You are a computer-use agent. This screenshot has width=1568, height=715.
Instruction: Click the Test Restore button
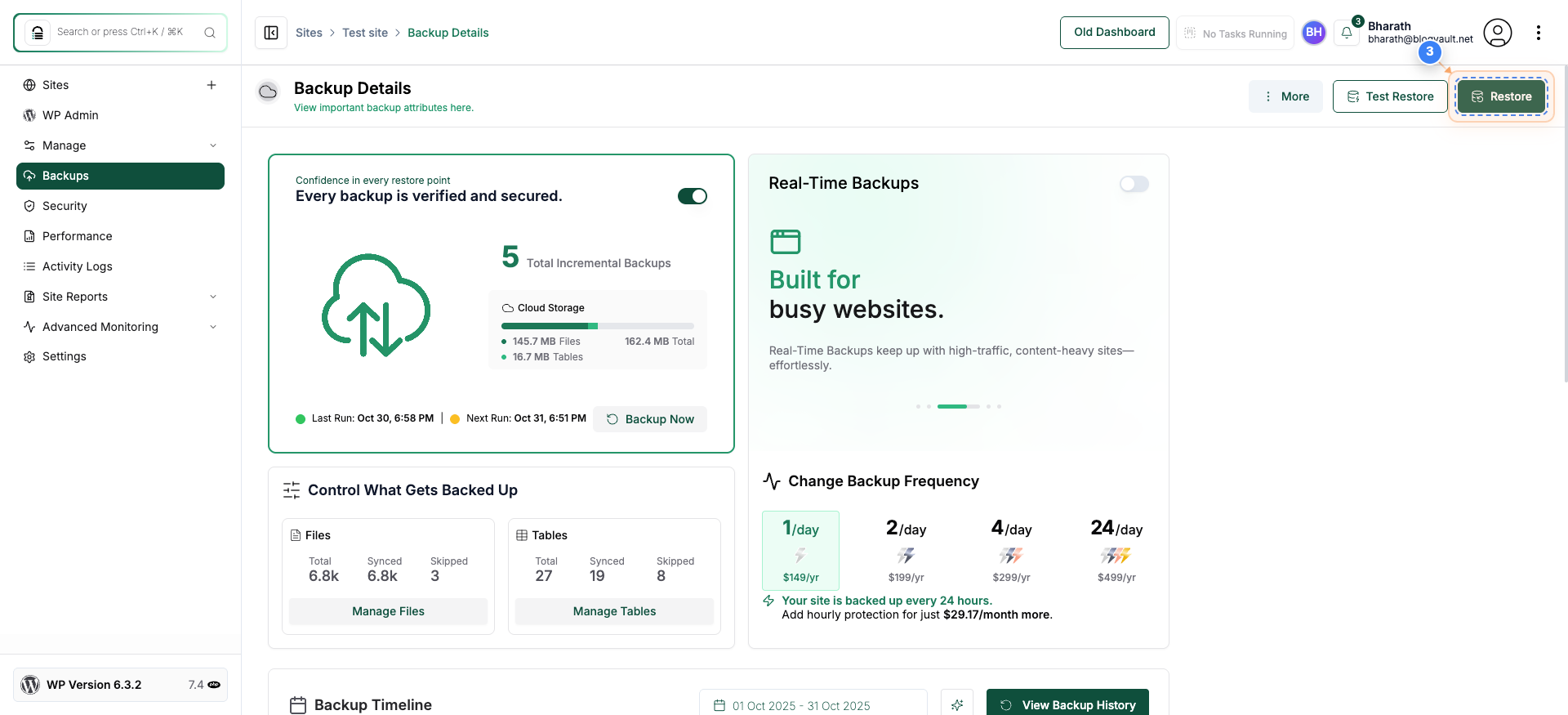(1390, 96)
